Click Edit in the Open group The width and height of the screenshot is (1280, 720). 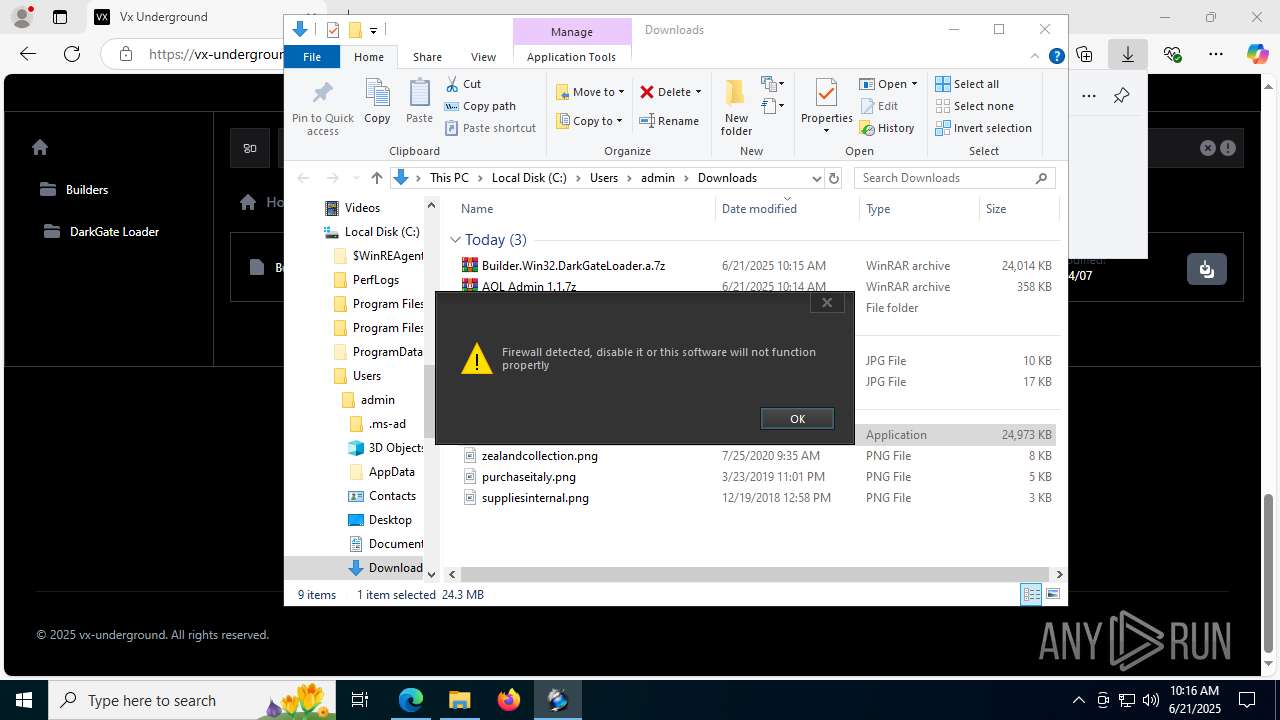click(x=879, y=106)
